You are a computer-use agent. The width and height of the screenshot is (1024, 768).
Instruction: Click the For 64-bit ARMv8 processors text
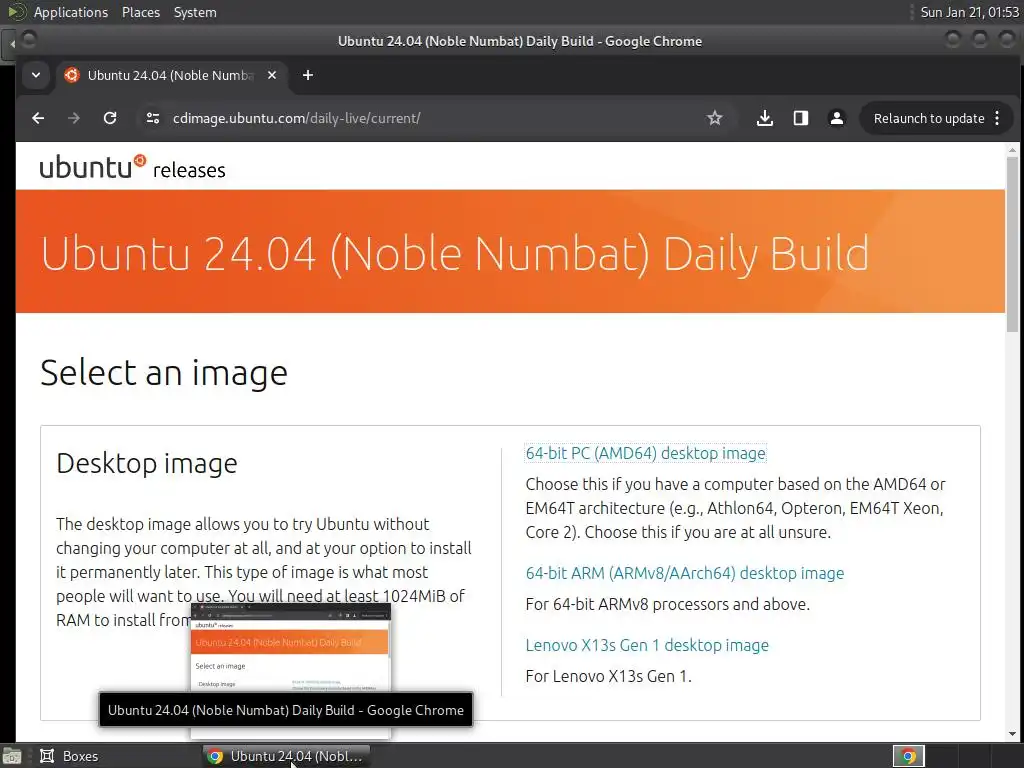click(667, 604)
